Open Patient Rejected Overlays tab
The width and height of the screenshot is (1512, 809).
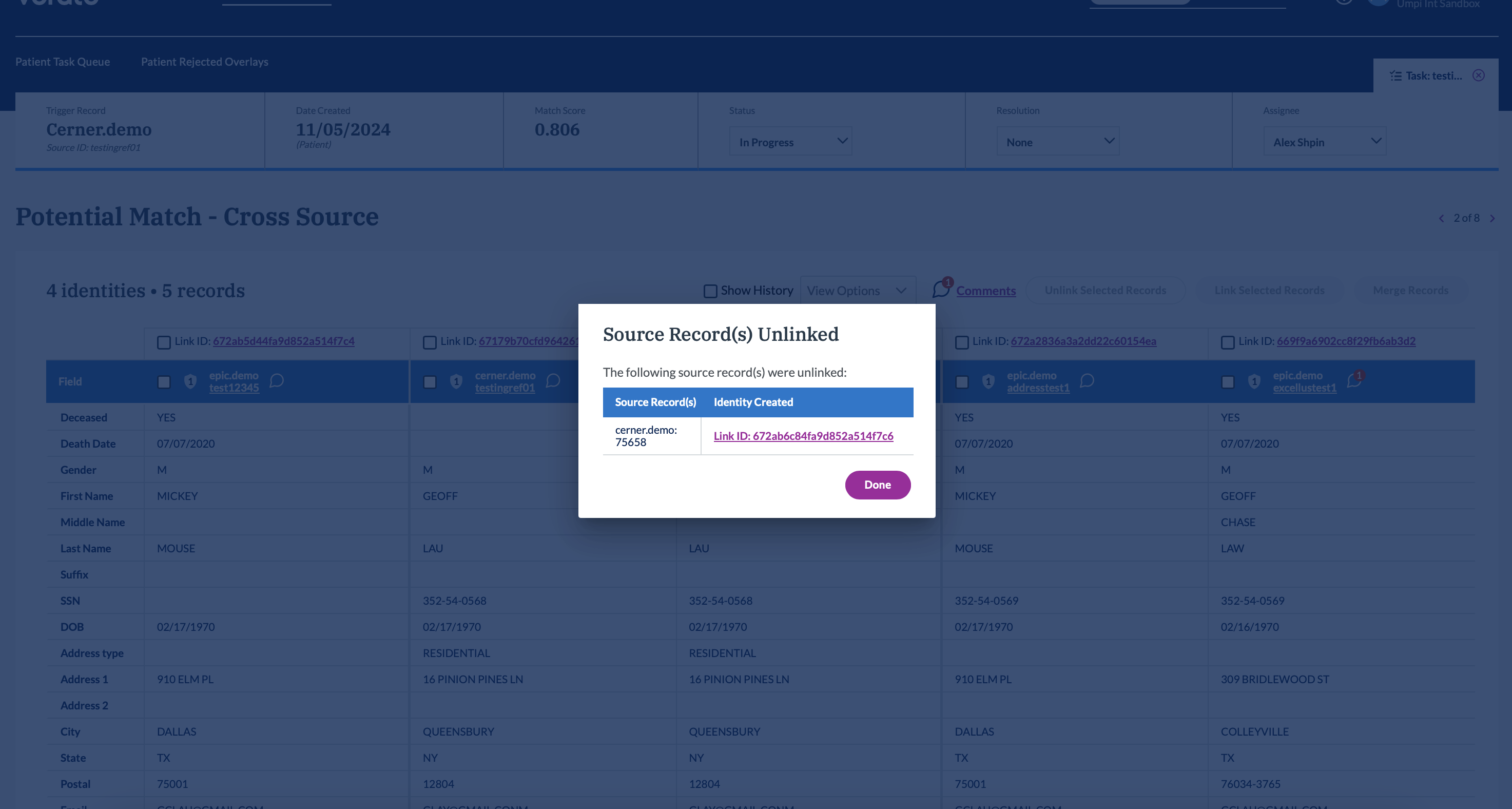click(x=204, y=62)
